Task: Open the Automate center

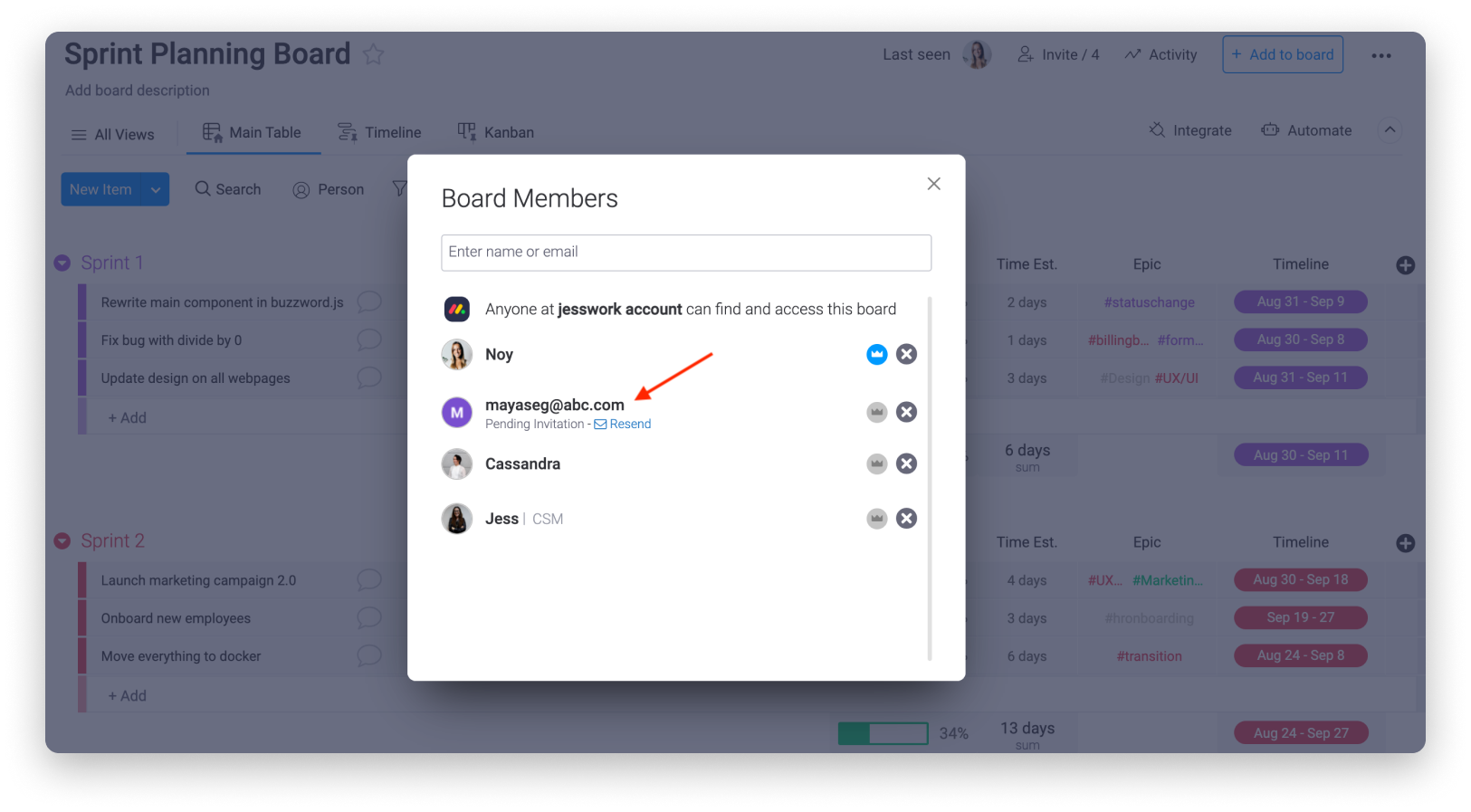Action: [1306, 130]
